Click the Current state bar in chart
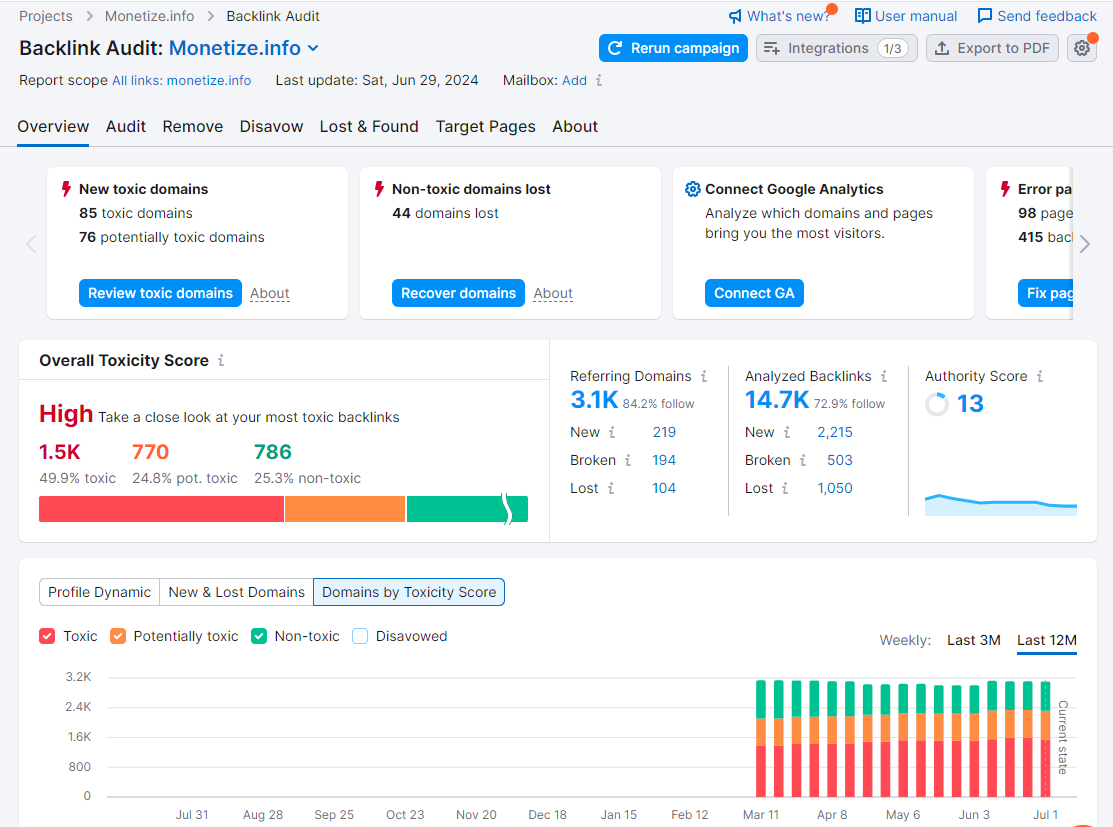 pos(1045,738)
